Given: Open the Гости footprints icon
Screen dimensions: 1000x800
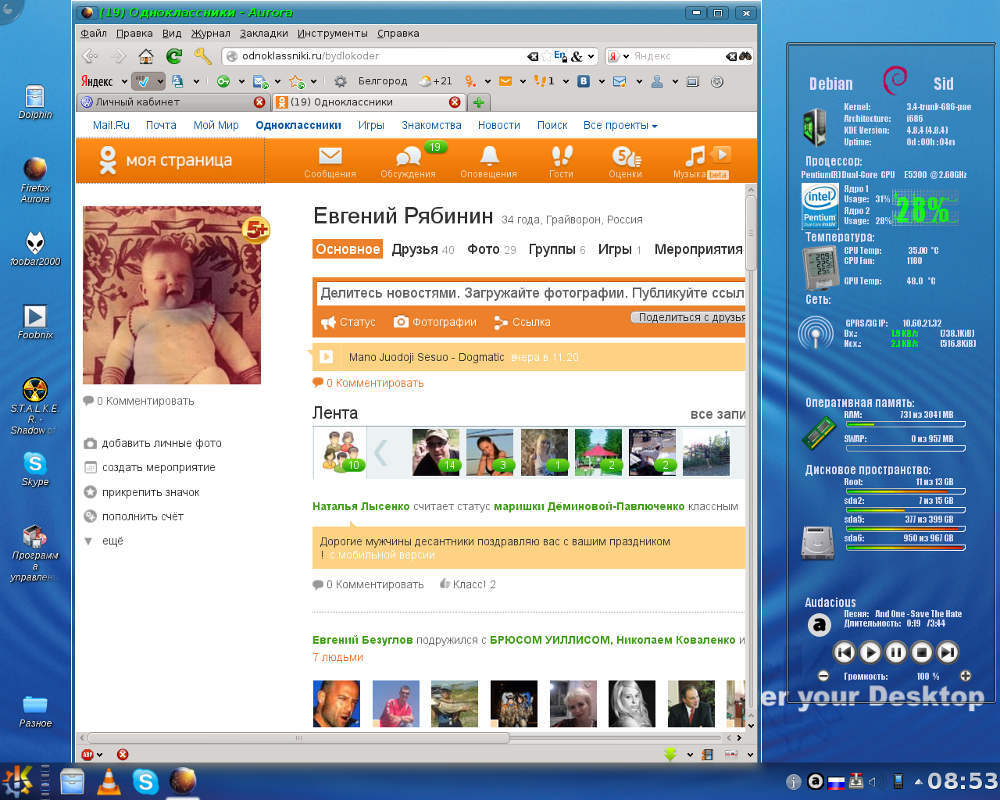Looking at the screenshot, I should [561, 161].
